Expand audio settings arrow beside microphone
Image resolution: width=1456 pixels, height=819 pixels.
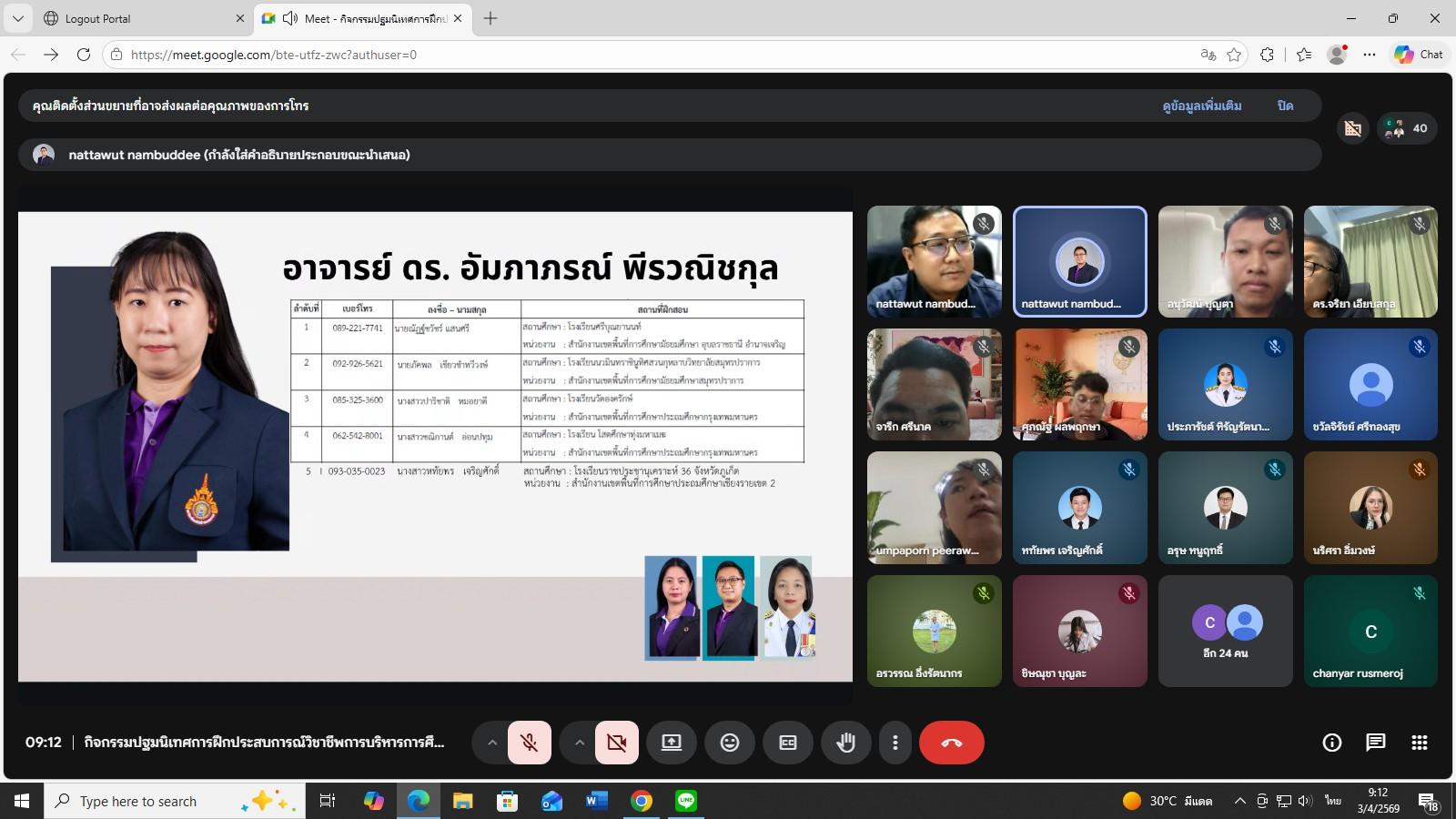coord(491,743)
